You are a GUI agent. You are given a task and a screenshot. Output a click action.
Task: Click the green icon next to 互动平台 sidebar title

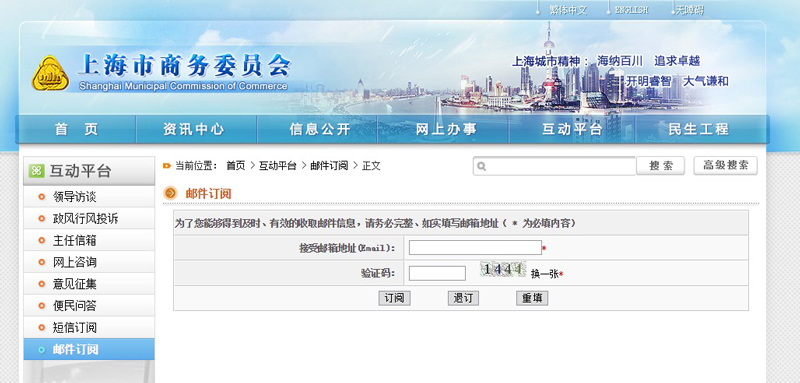(36, 171)
